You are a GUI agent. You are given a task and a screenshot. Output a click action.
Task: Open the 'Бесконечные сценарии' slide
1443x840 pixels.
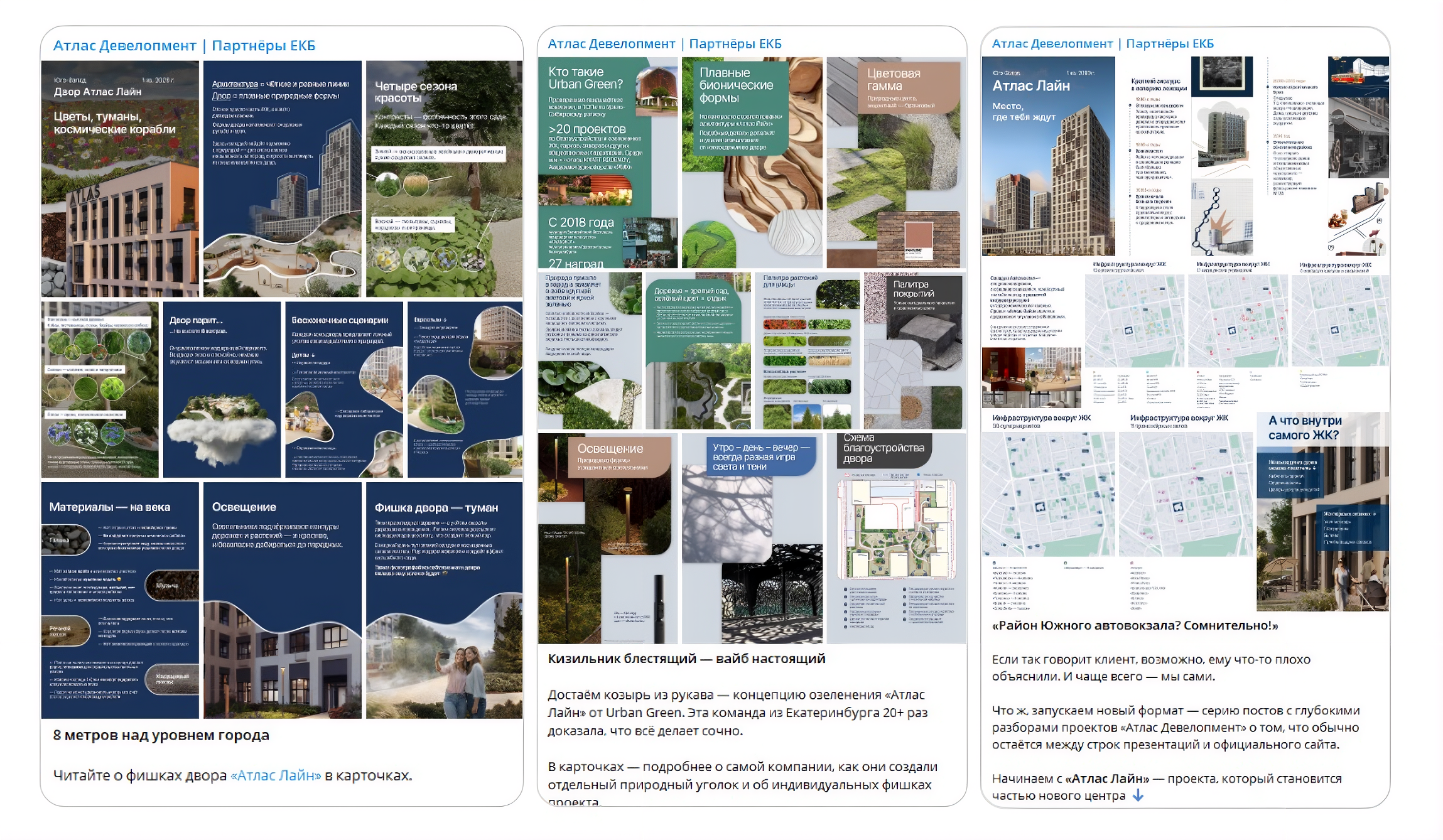tap(344, 390)
